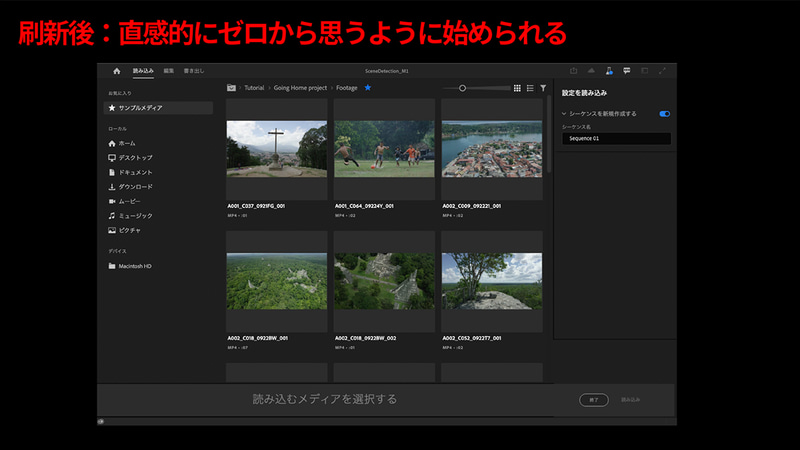Viewport: 800px width, 450px height.
Task: Click the 終了 (Exit) button
Action: click(x=594, y=400)
